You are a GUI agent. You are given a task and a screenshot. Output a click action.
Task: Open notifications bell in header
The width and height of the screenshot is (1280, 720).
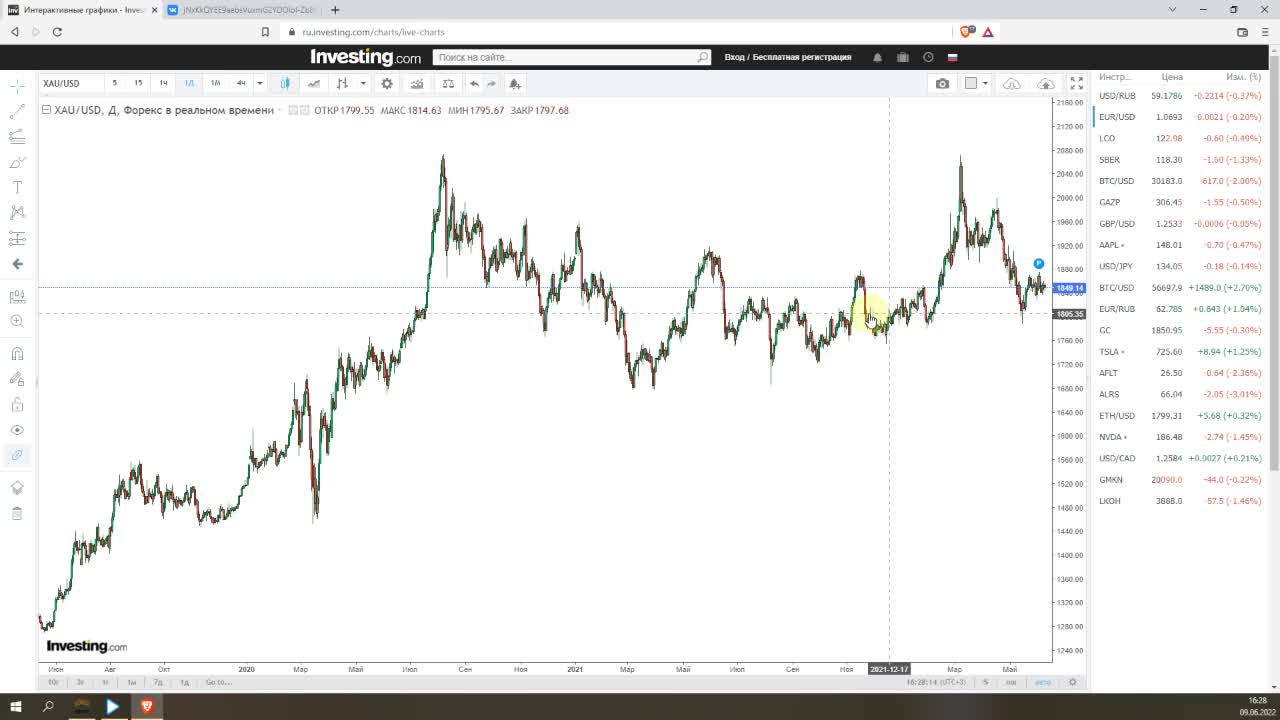point(877,57)
